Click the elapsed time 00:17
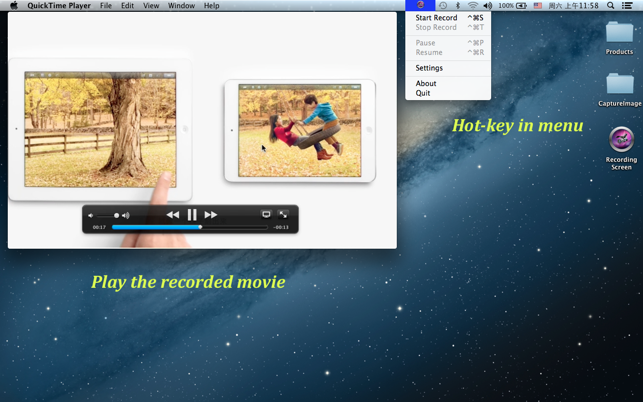643x402 pixels. tap(99, 227)
